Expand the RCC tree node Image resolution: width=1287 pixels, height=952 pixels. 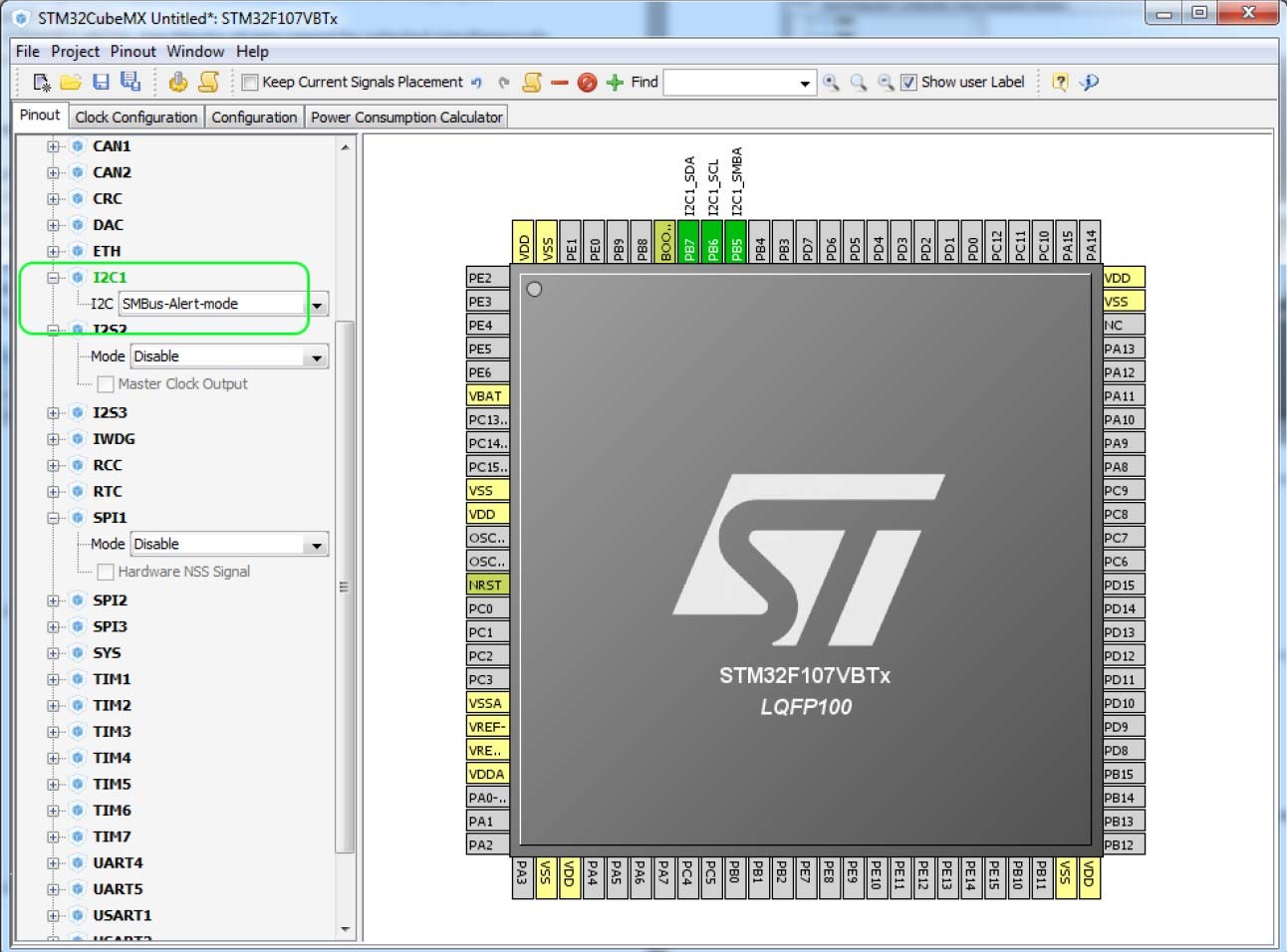53,465
